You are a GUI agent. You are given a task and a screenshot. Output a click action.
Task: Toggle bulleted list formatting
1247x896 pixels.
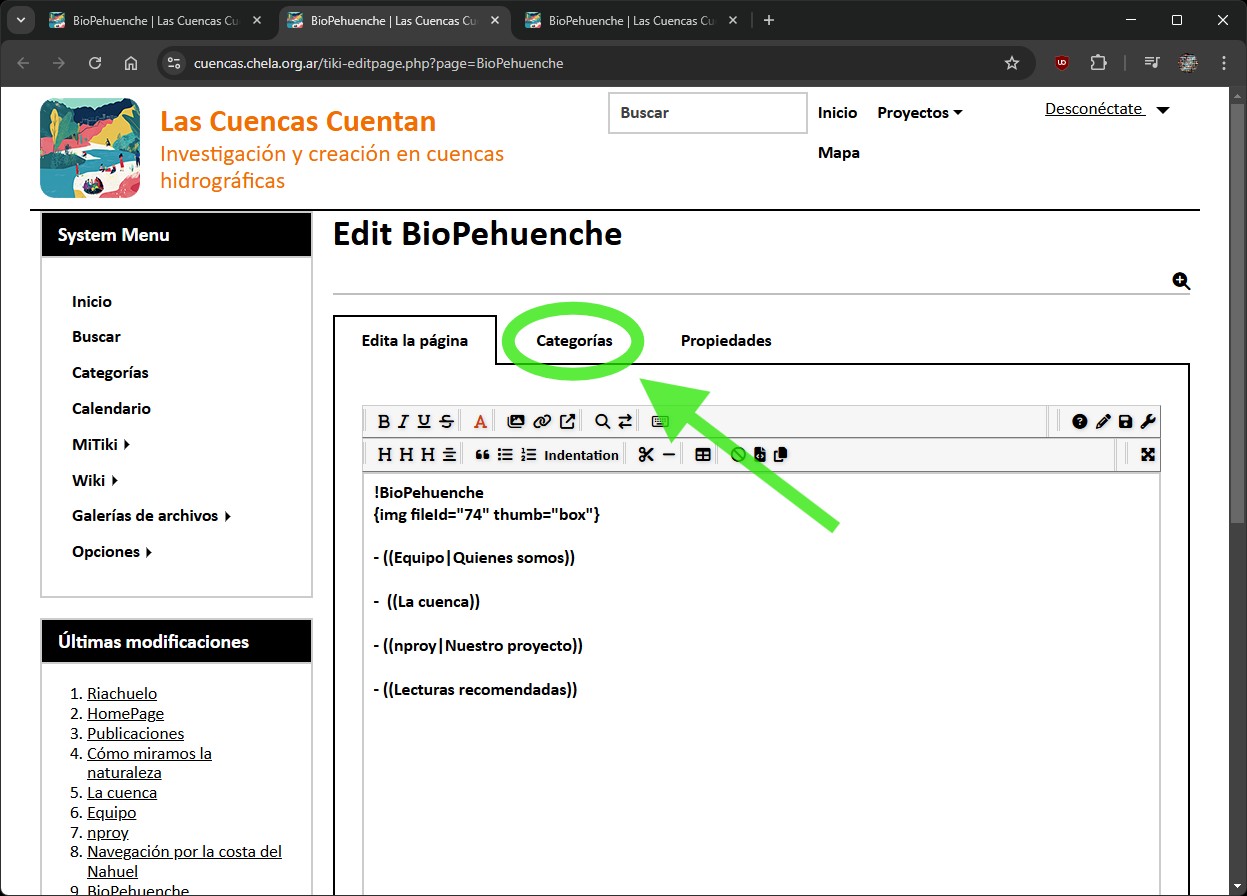[x=505, y=455]
